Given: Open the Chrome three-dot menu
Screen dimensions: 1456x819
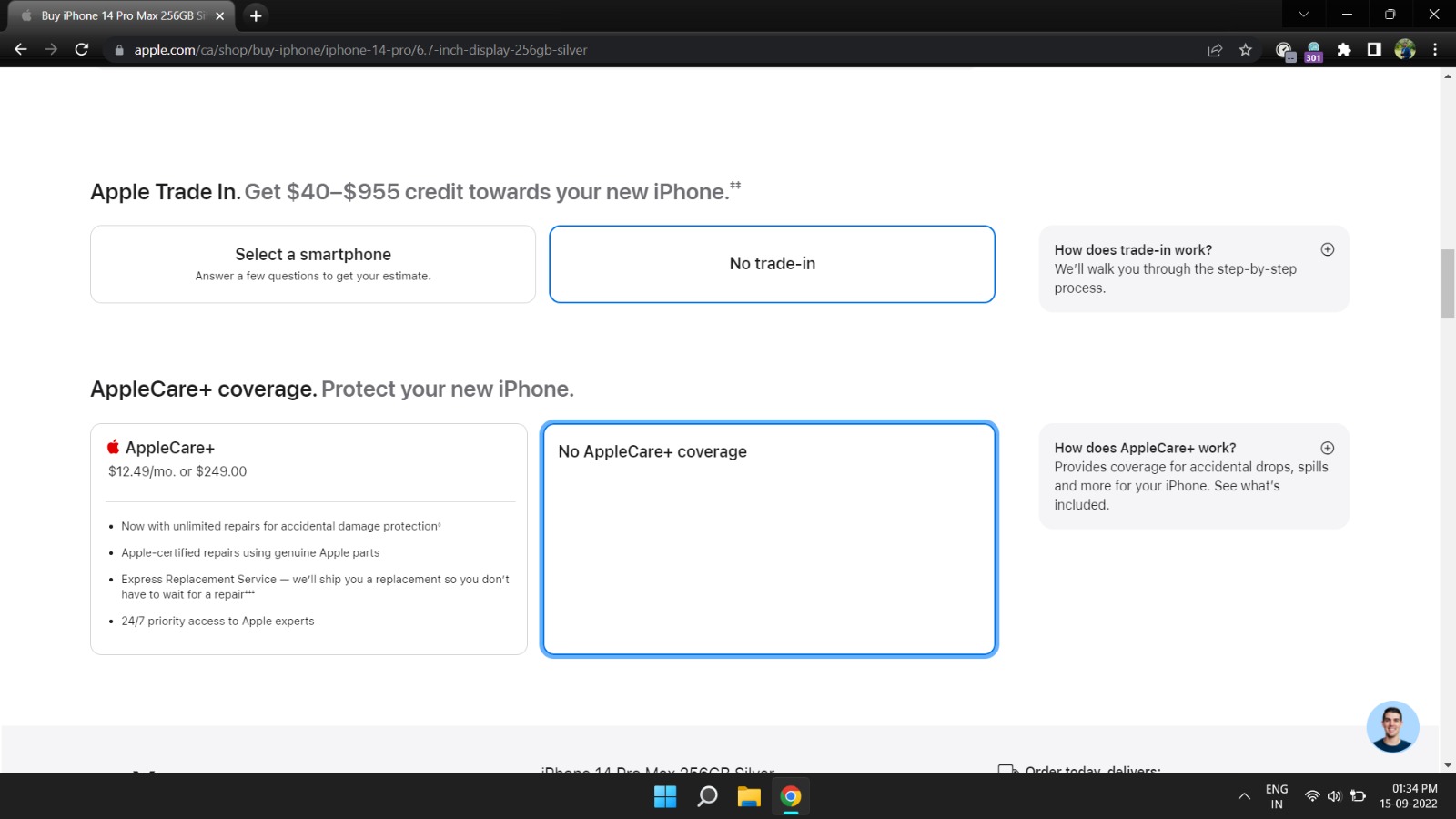Looking at the screenshot, I should tap(1435, 50).
